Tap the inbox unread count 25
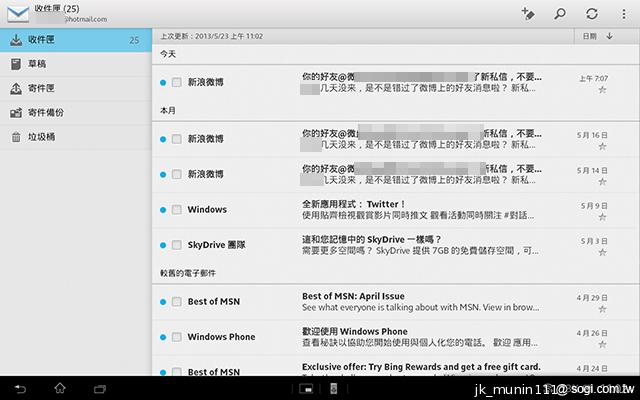The image size is (640, 400). 134,40
